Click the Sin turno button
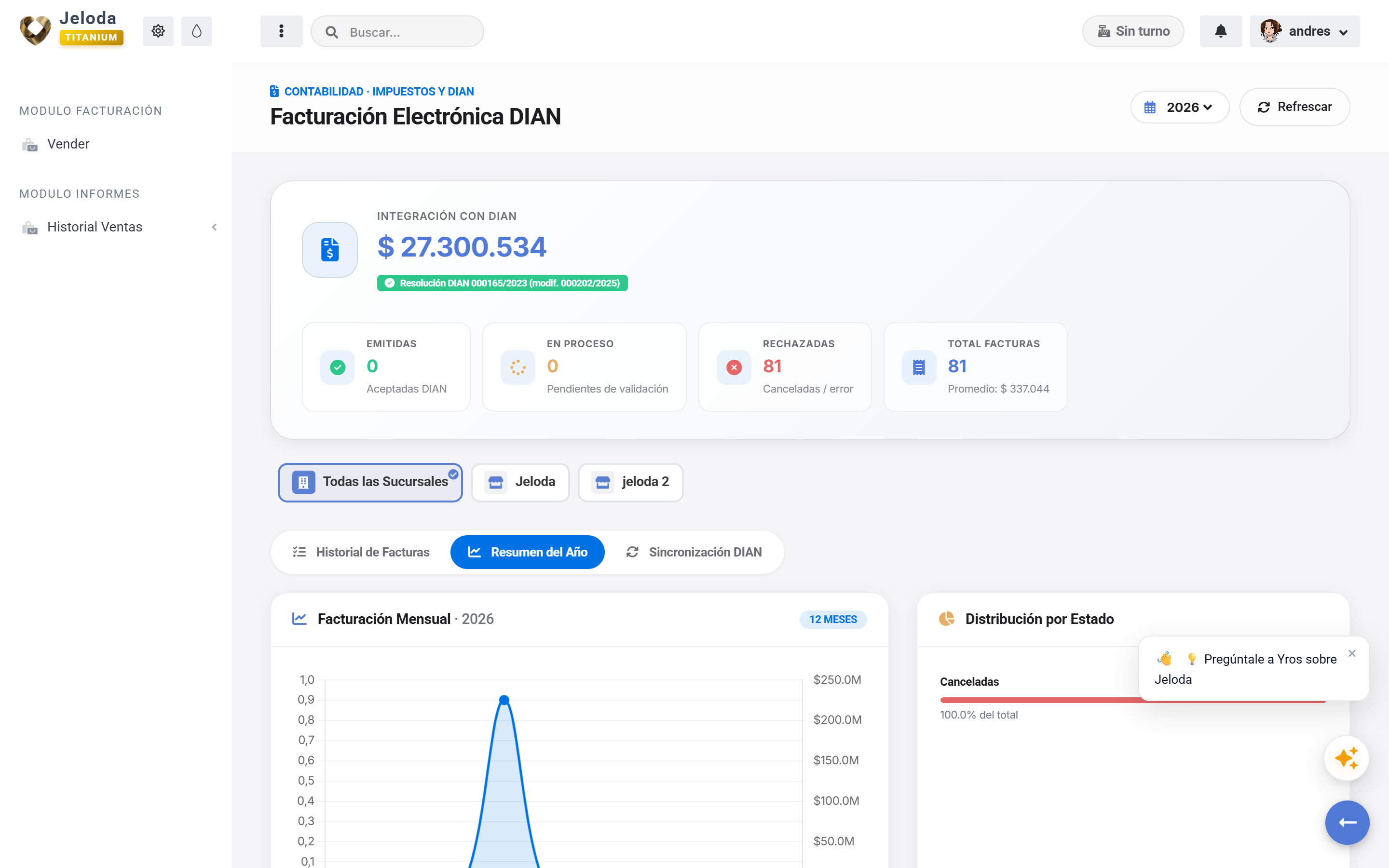Viewport: 1389px width, 868px height. (1133, 31)
